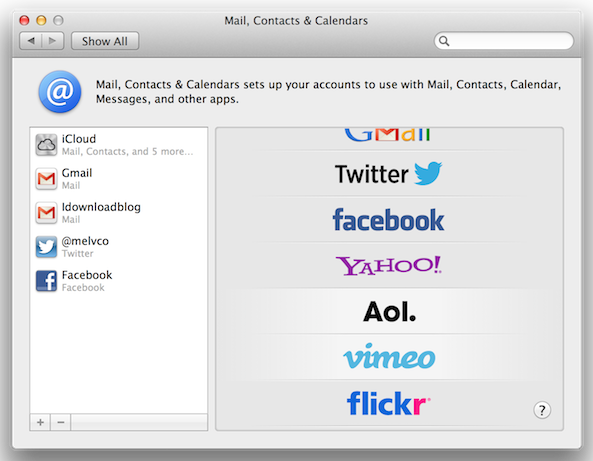Viewport: 593px width, 461px height.
Task: Pick the Aol. account option
Action: 389,311
